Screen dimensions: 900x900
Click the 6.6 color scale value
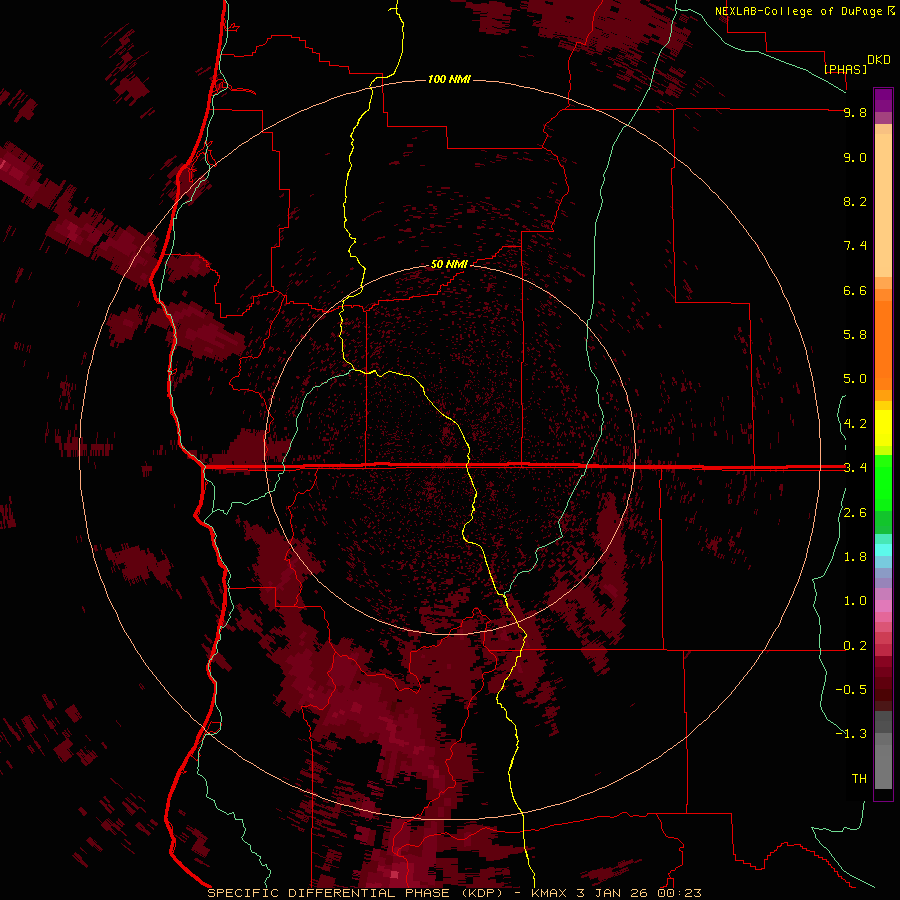[855, 290]
